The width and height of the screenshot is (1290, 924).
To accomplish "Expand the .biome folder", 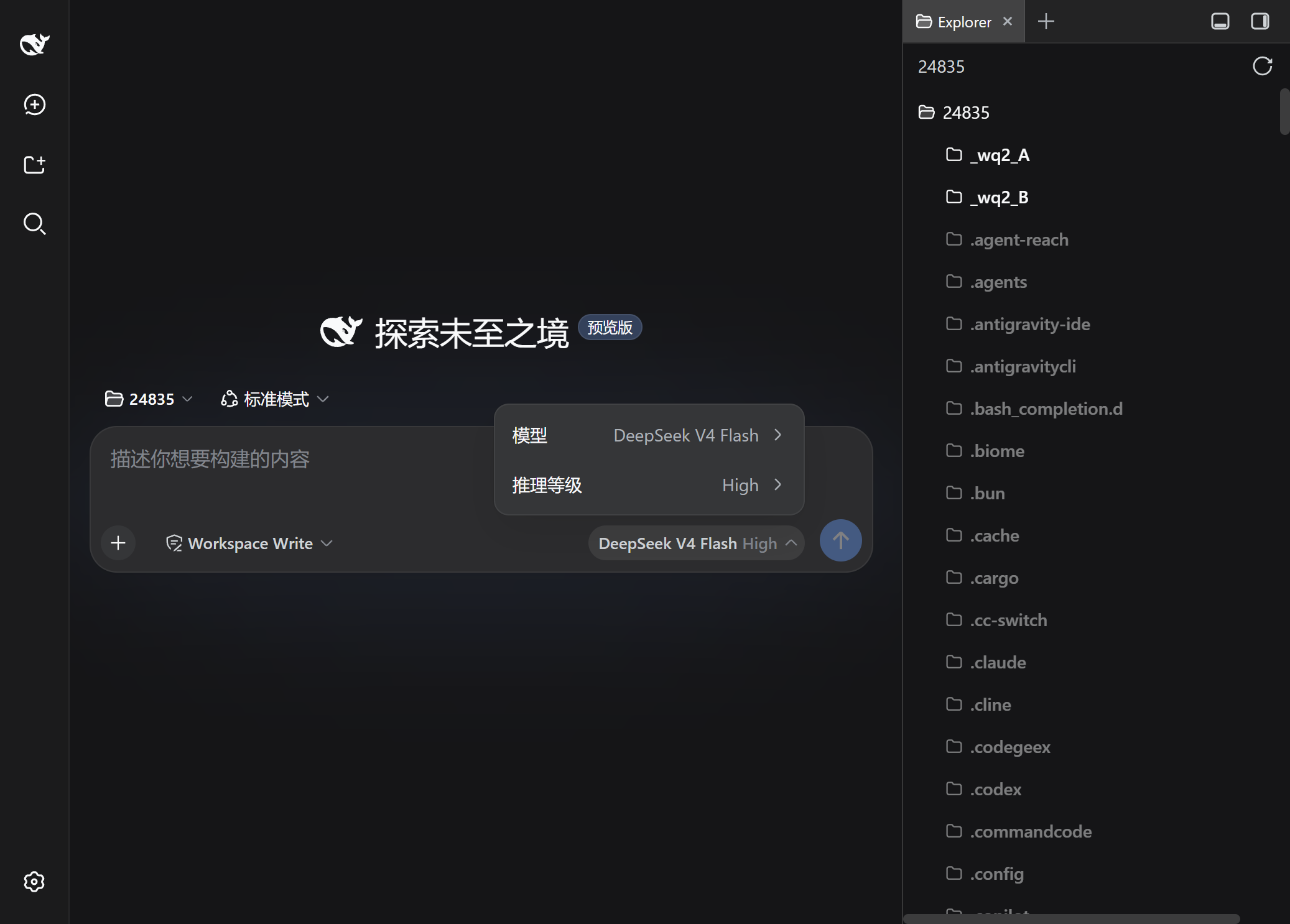I will point(985,451).
